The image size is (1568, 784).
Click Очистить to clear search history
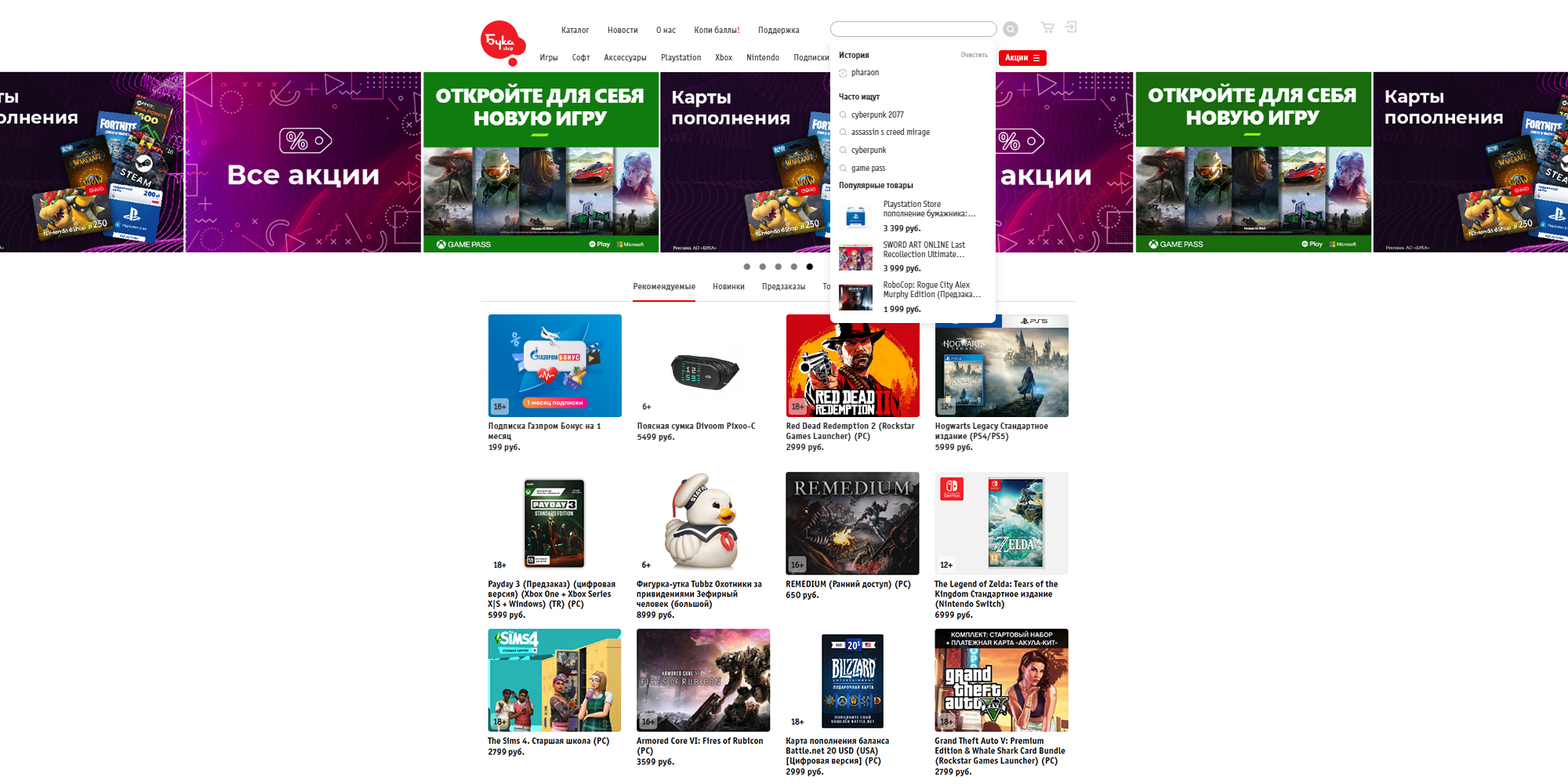pyautogui.click(x=974, y=55)
